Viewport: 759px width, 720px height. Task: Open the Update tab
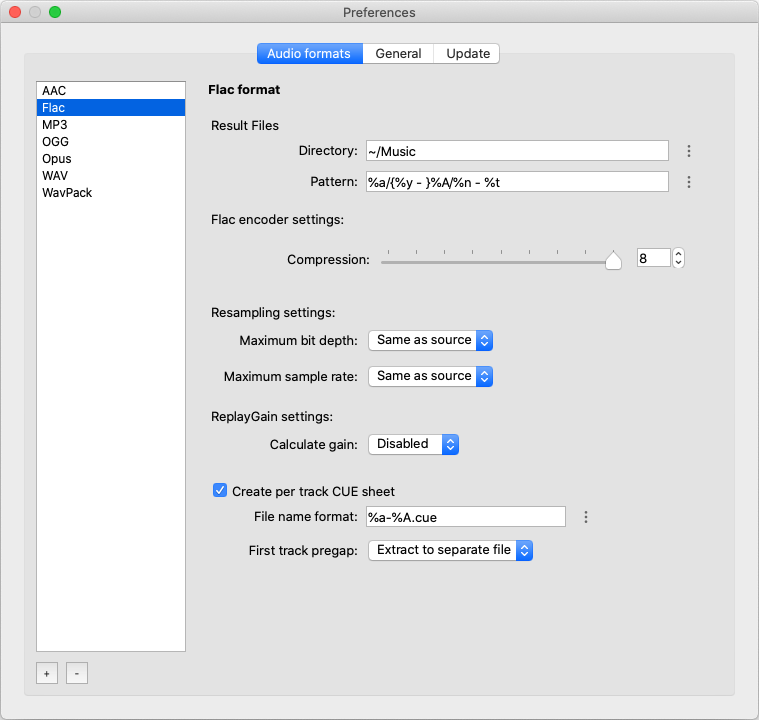pos(466,54)
